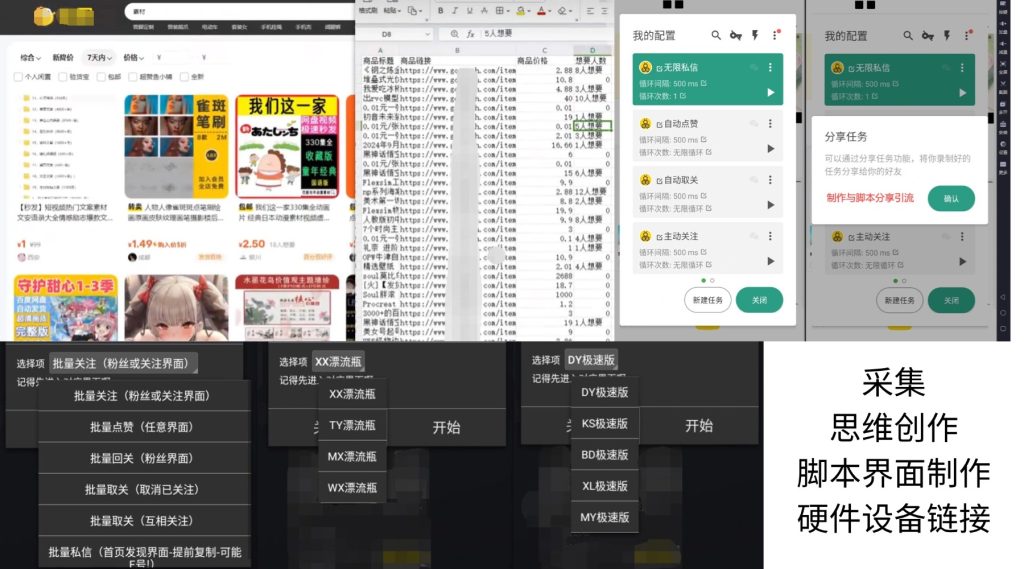Open three-dot menu on undimmed 主动关注 card
1024x569 pixels.
coord(771,236)
